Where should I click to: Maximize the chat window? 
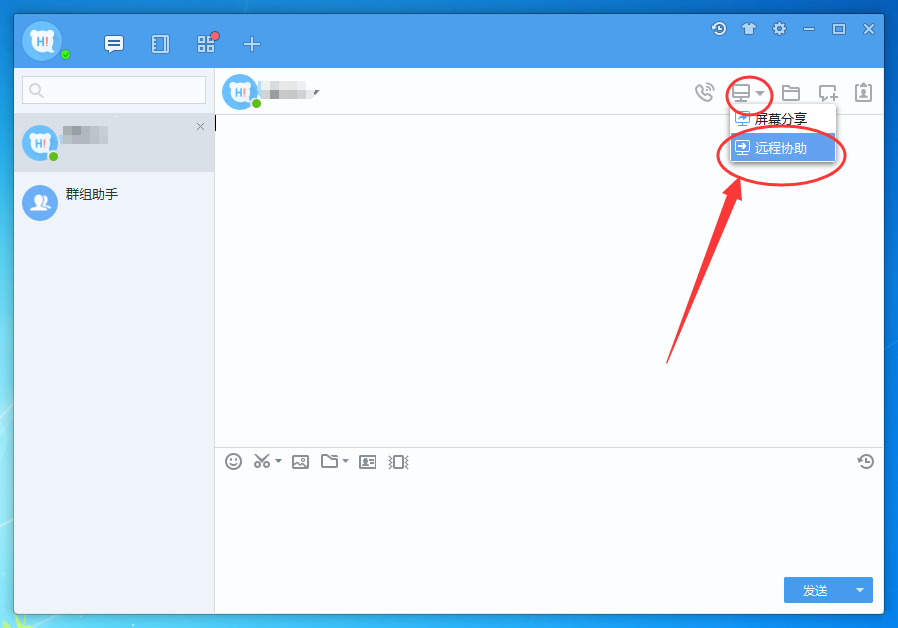tap(838, 29)
